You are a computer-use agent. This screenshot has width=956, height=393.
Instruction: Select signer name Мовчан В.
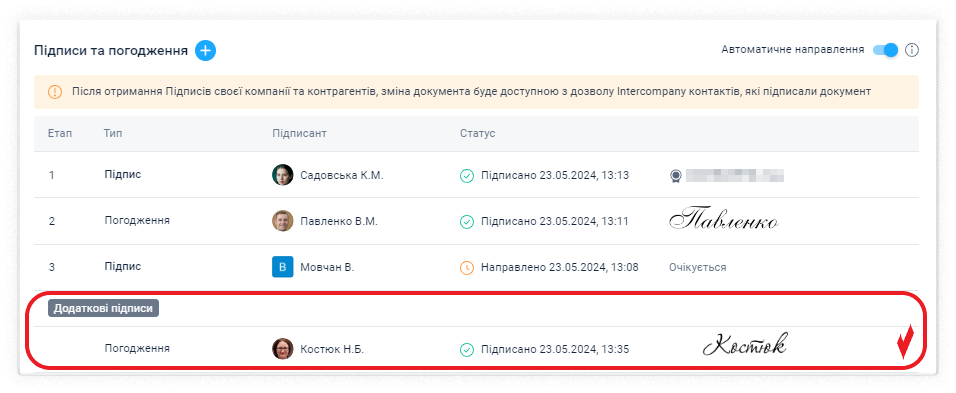coord(327,267)
